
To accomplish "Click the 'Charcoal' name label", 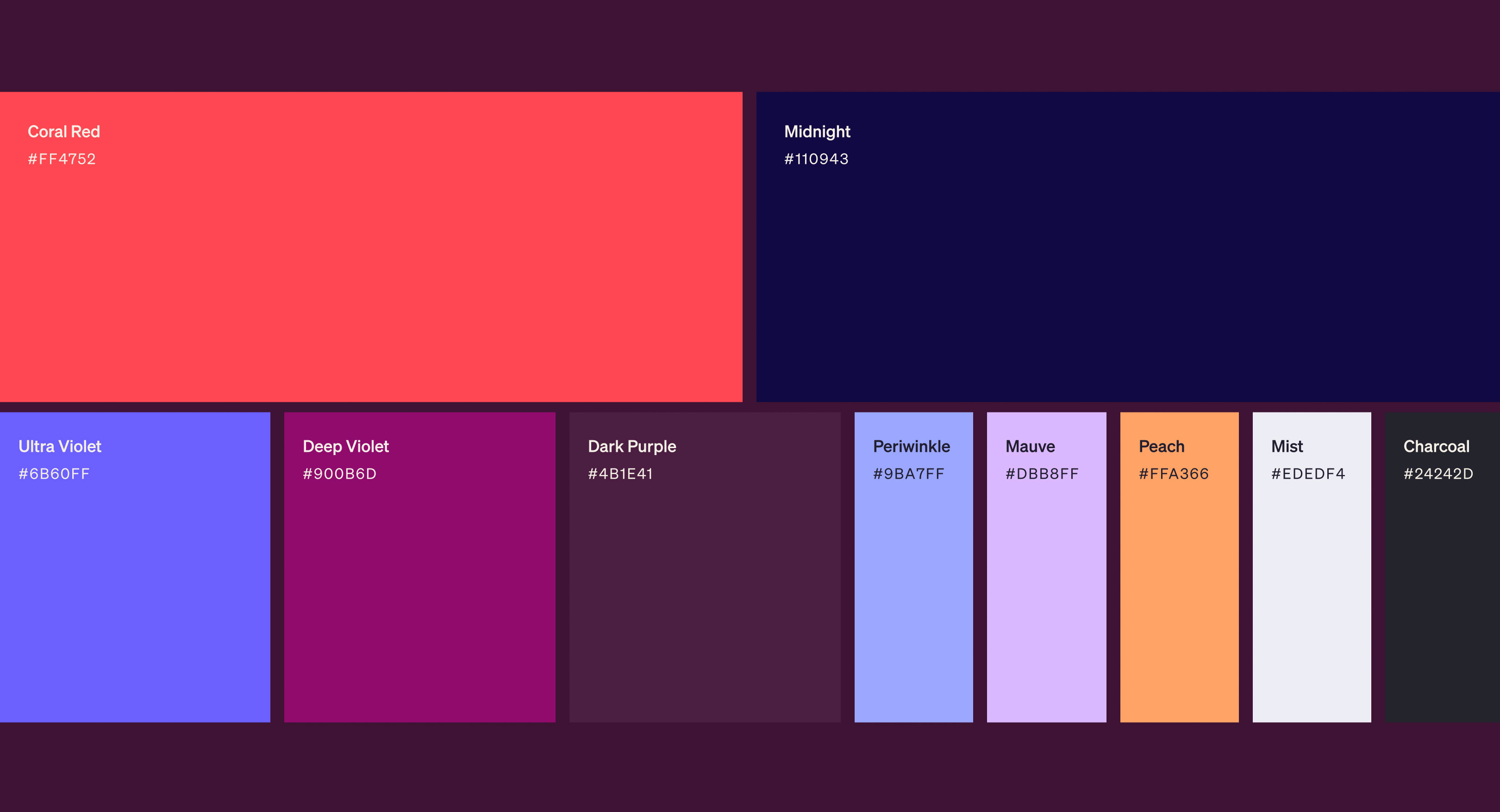I will [x=1437, y=446].
